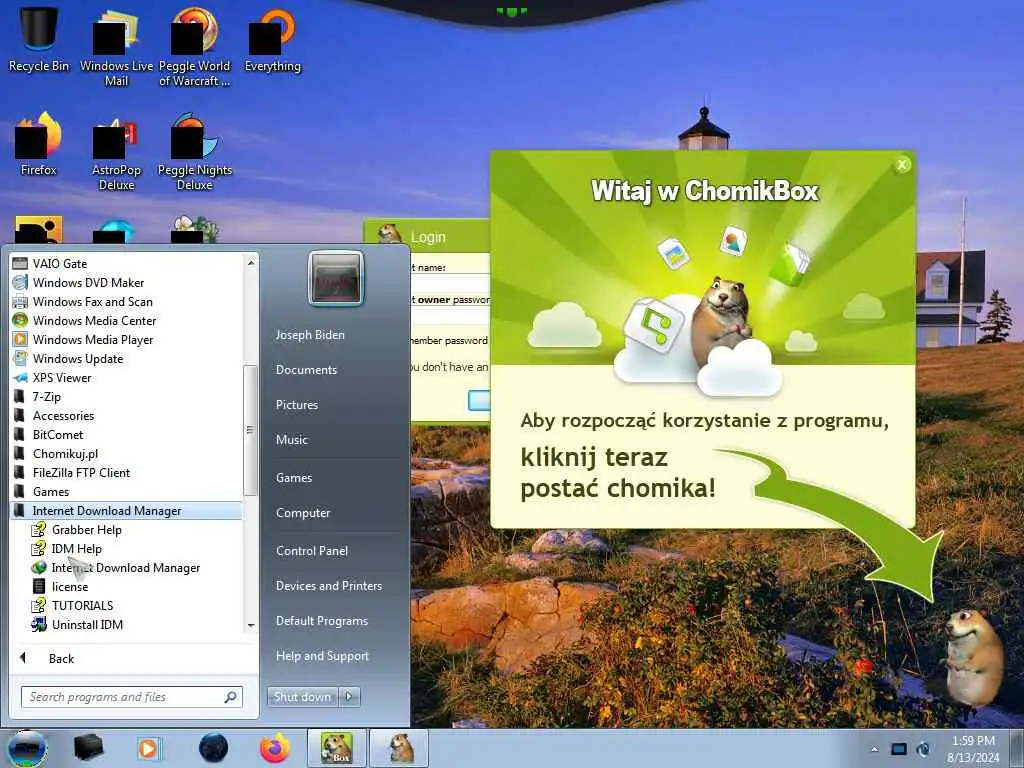The width and height of the screenshot is (1024, 768).
Task: Open the Peggle Nights Deluxe desktop shortcut
Action: pyautogui.click(x=195, y=152)
